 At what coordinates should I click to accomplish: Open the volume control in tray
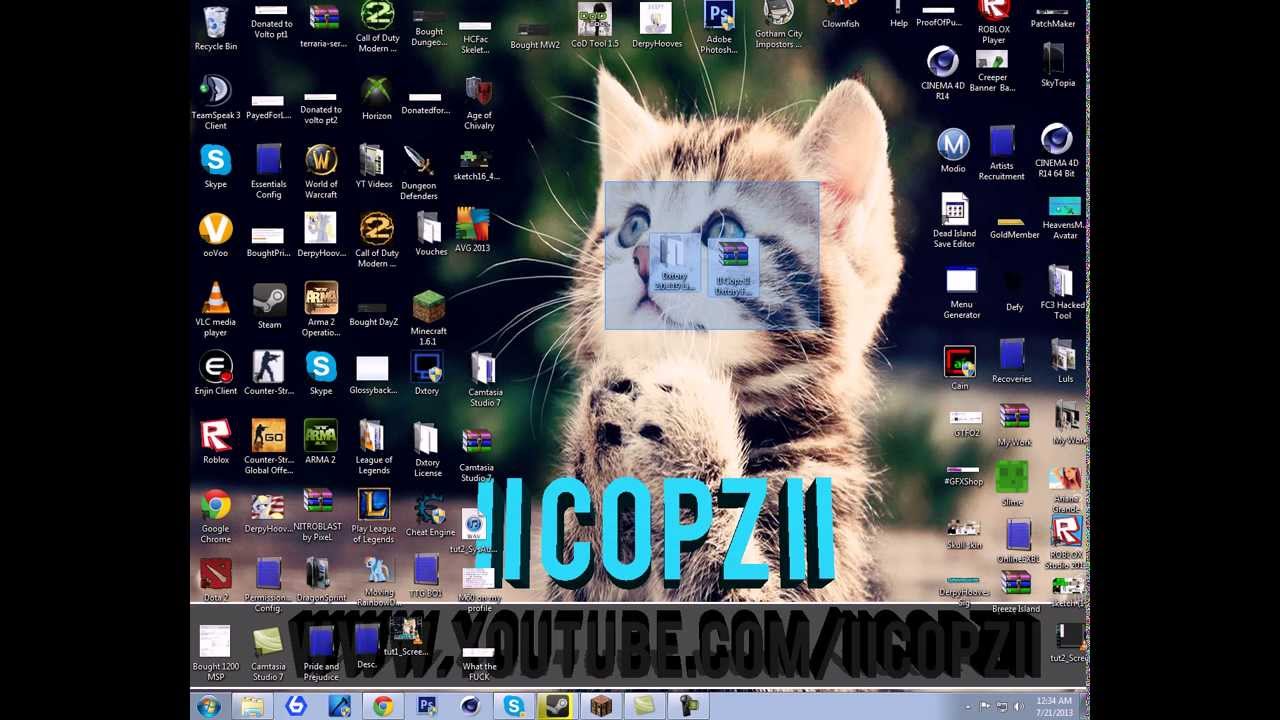pos(1019,707)
